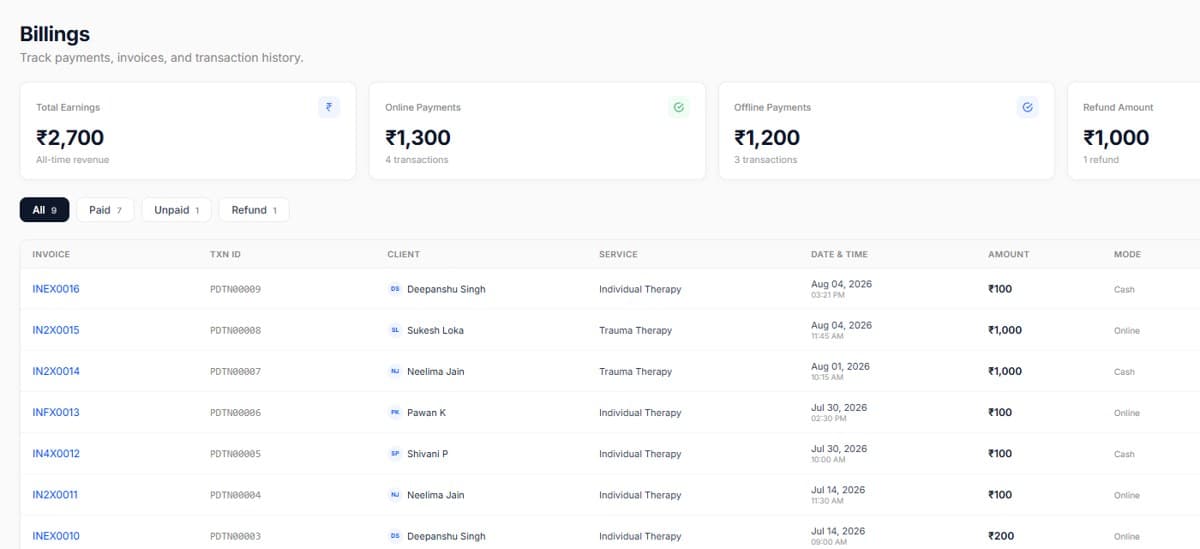Click the Cash mode in IN4X0012 row
The height and width of the screenshot is (549, 1200).
[1124, 454]
